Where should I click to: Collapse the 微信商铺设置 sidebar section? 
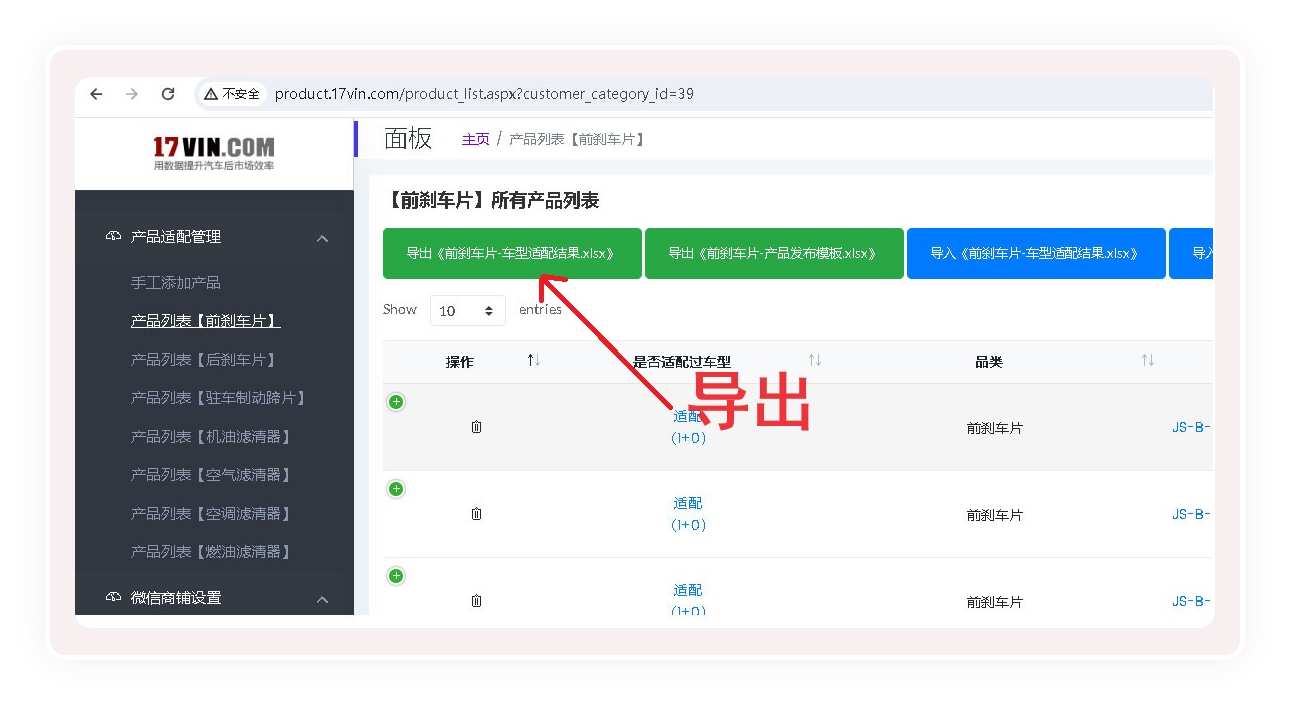pyautogui.click(x=322, y=599)
